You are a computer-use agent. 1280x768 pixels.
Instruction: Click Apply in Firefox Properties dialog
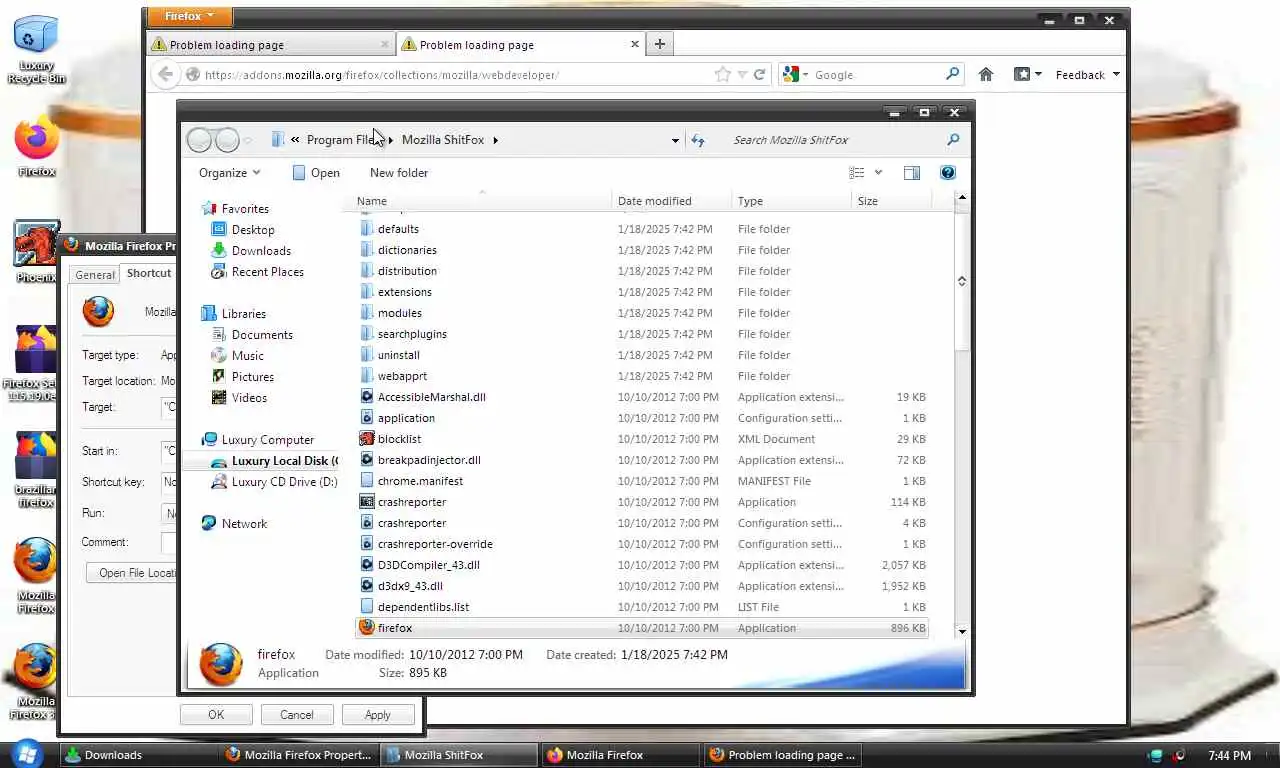(x=377, y=714)
